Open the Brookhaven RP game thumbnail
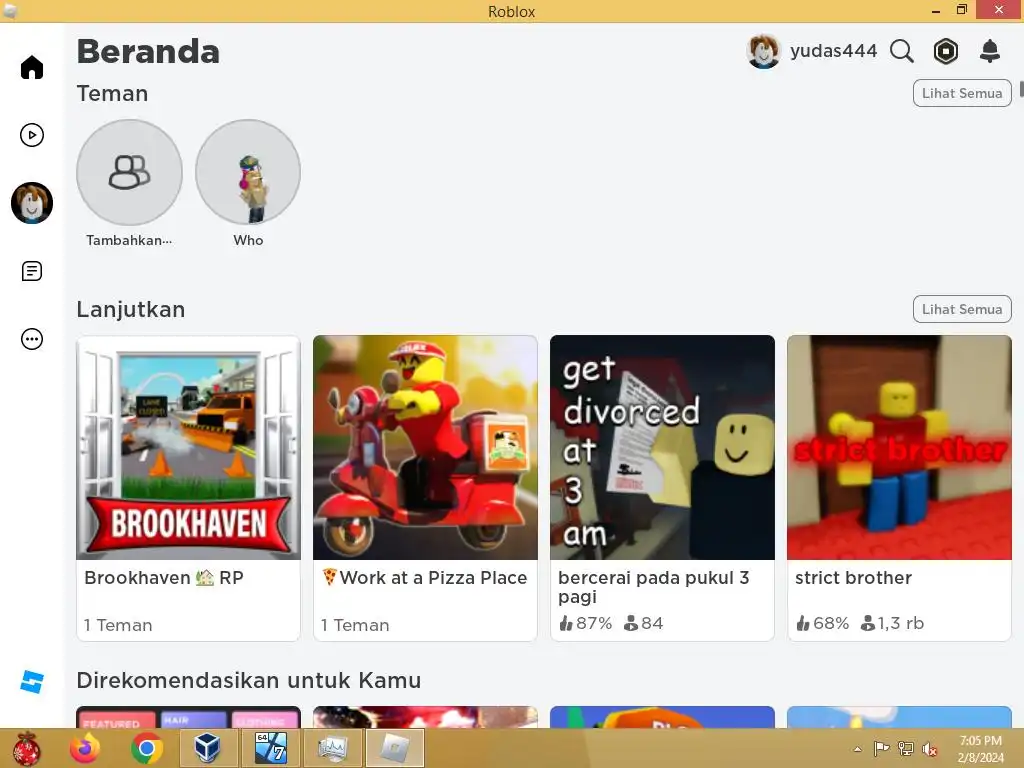This screenshot has width=1024, height=768. pos(189,447)
